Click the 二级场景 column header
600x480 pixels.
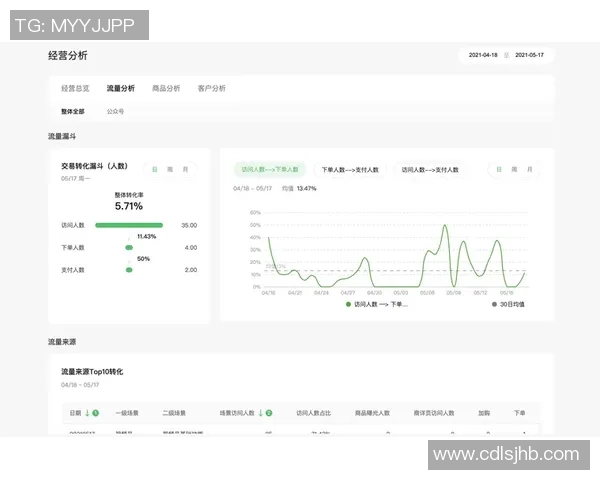[174, 413]
